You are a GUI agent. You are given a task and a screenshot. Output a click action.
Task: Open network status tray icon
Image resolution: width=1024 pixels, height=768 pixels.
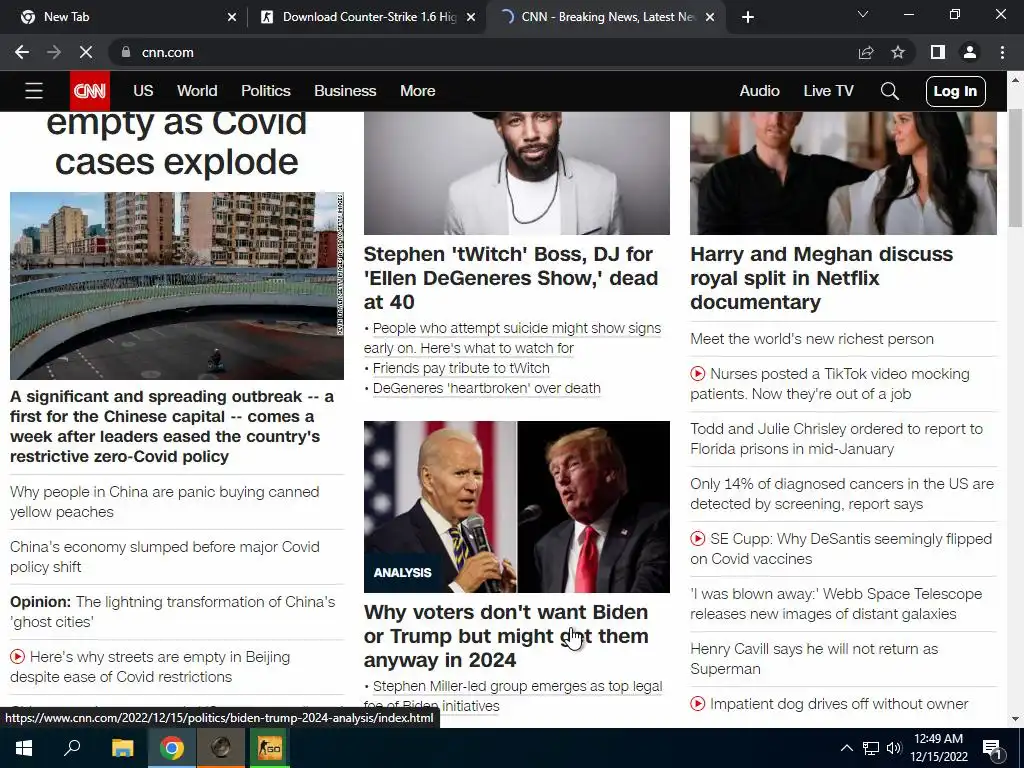pos(871,748)
